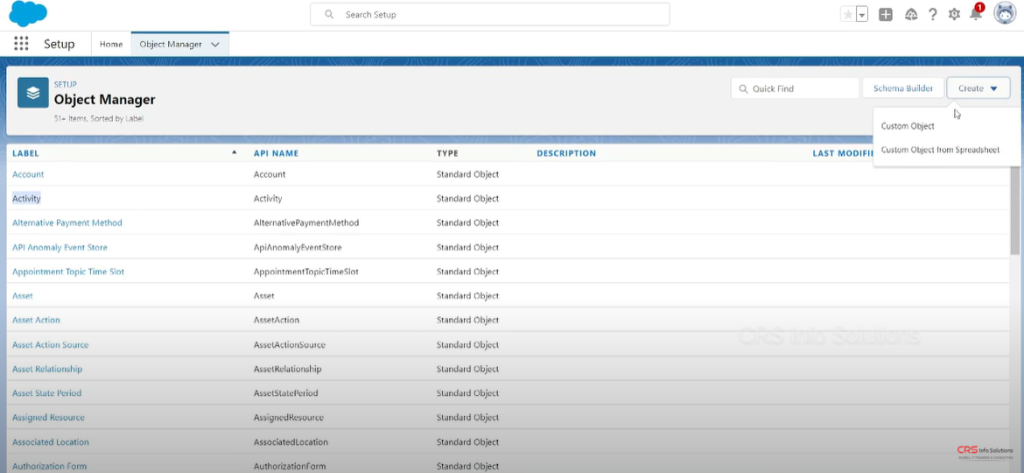Viewport: 1024px width, 473px height.
Task: Open the Asset Action Source object
Action: 50,345
